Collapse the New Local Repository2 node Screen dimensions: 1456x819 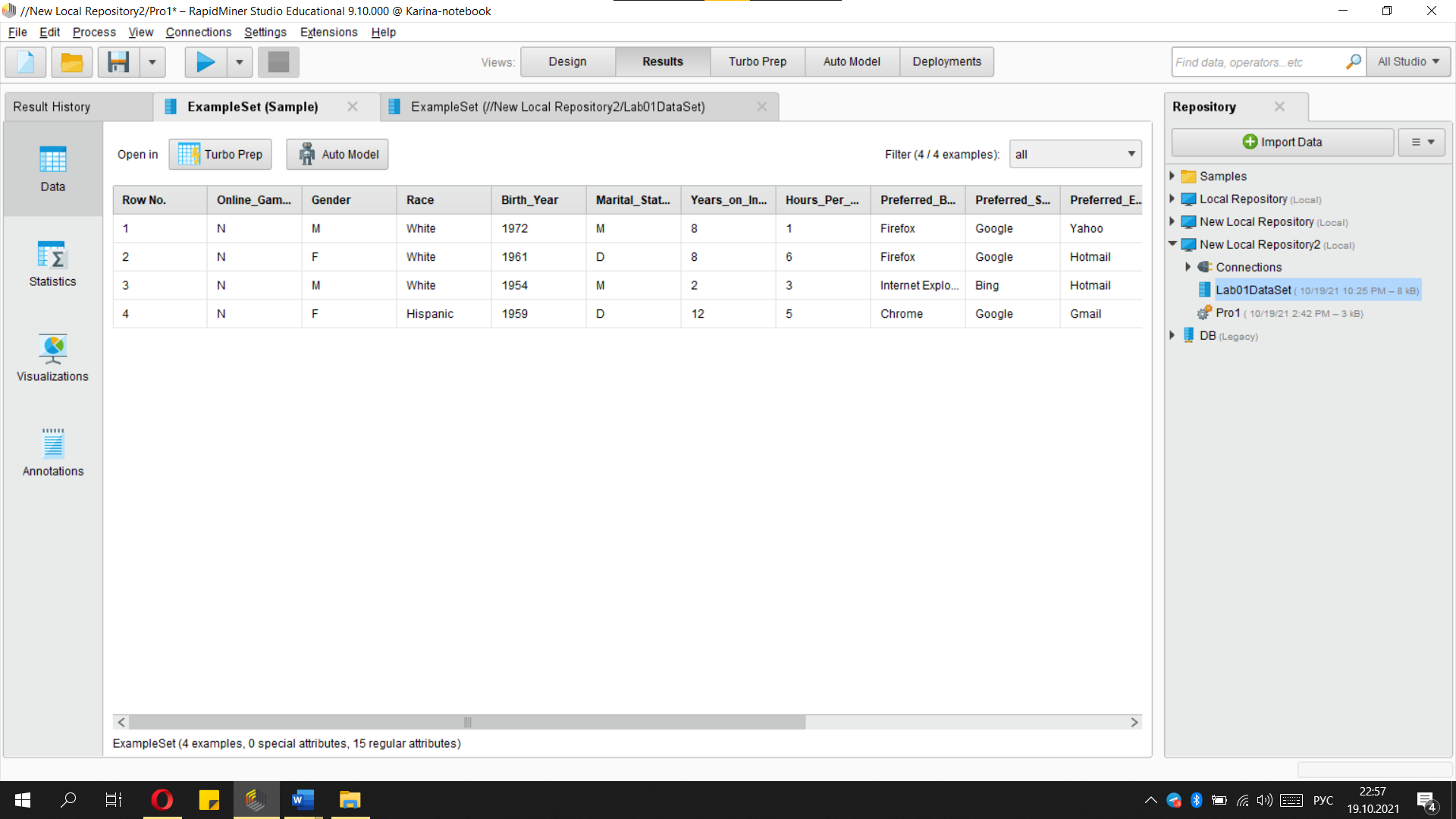1172,244
